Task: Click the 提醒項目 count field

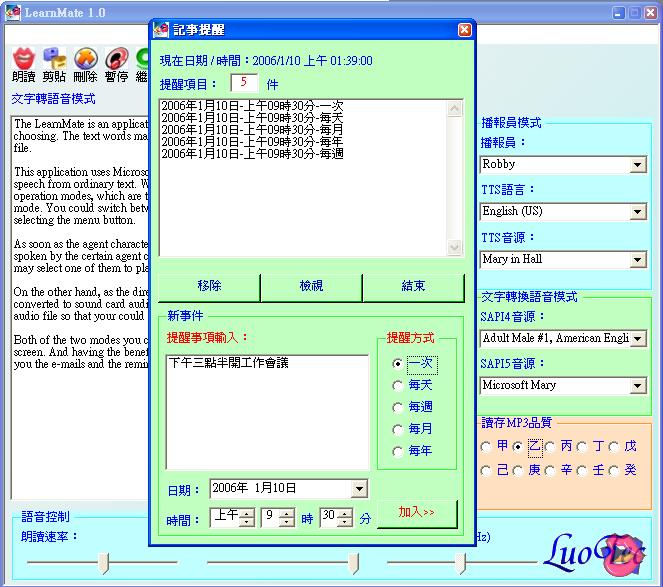Action: pos(244,82)
